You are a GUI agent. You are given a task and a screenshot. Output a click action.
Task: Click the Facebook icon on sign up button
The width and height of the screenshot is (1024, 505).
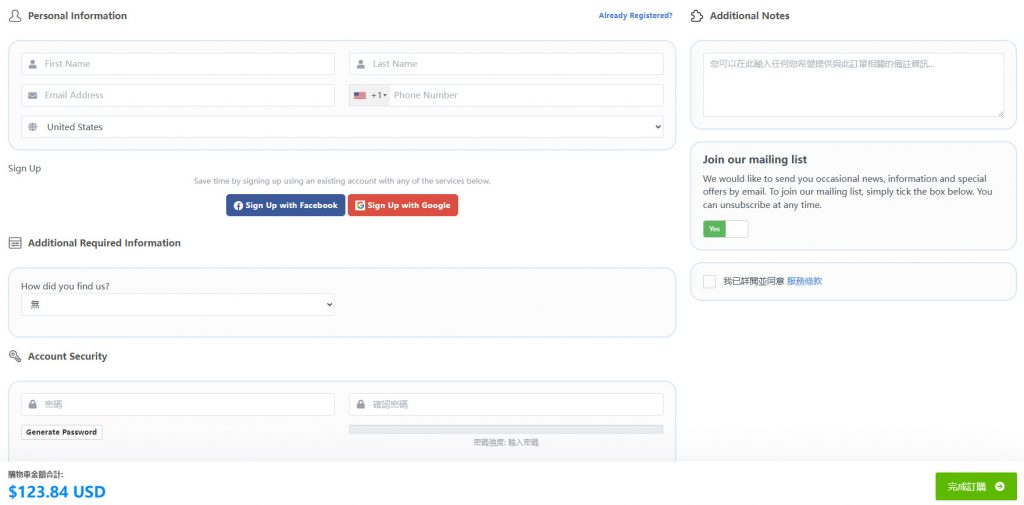click(238, 206)
